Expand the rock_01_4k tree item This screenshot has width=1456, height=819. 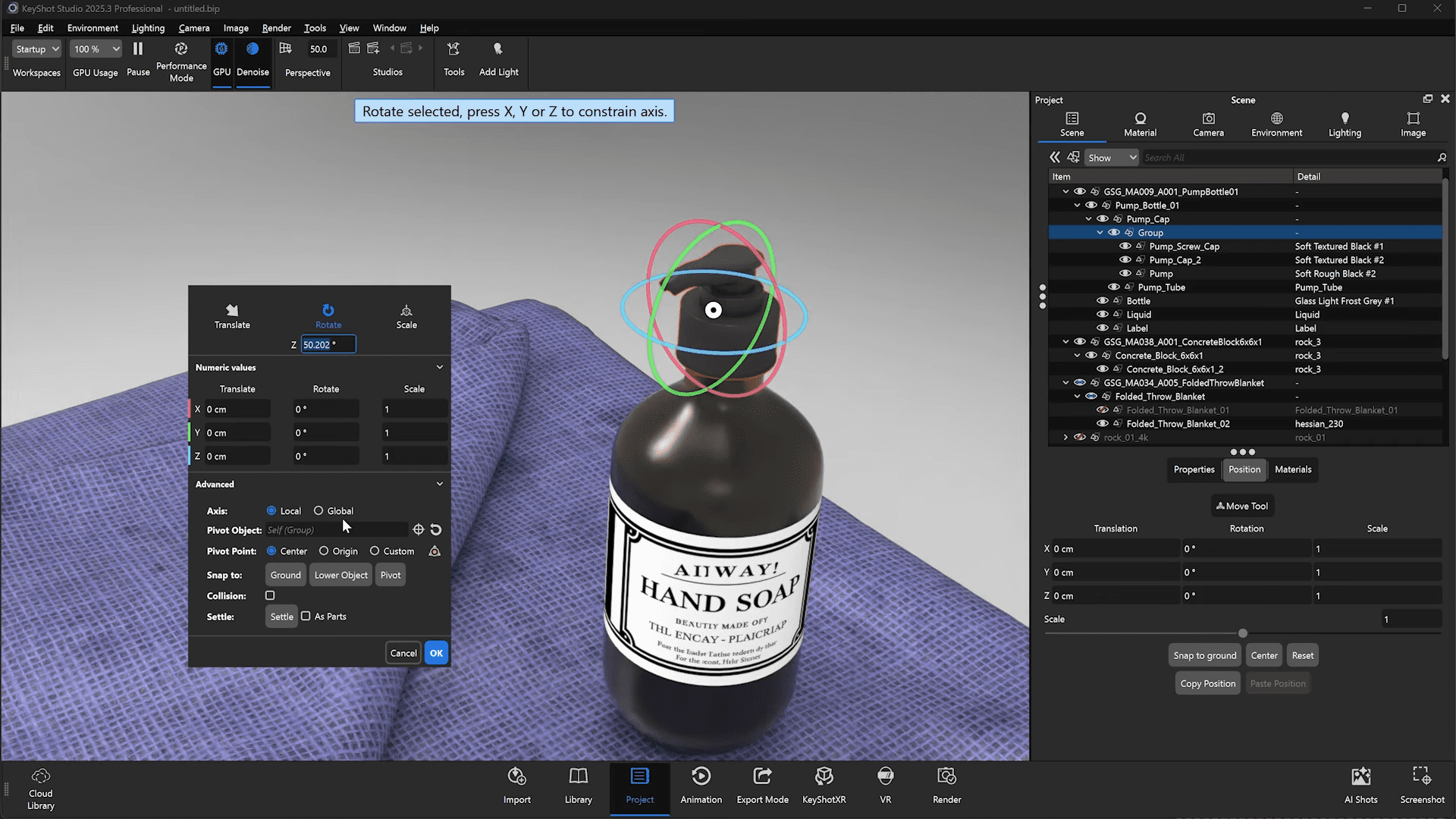click(x=1065, y=438)
